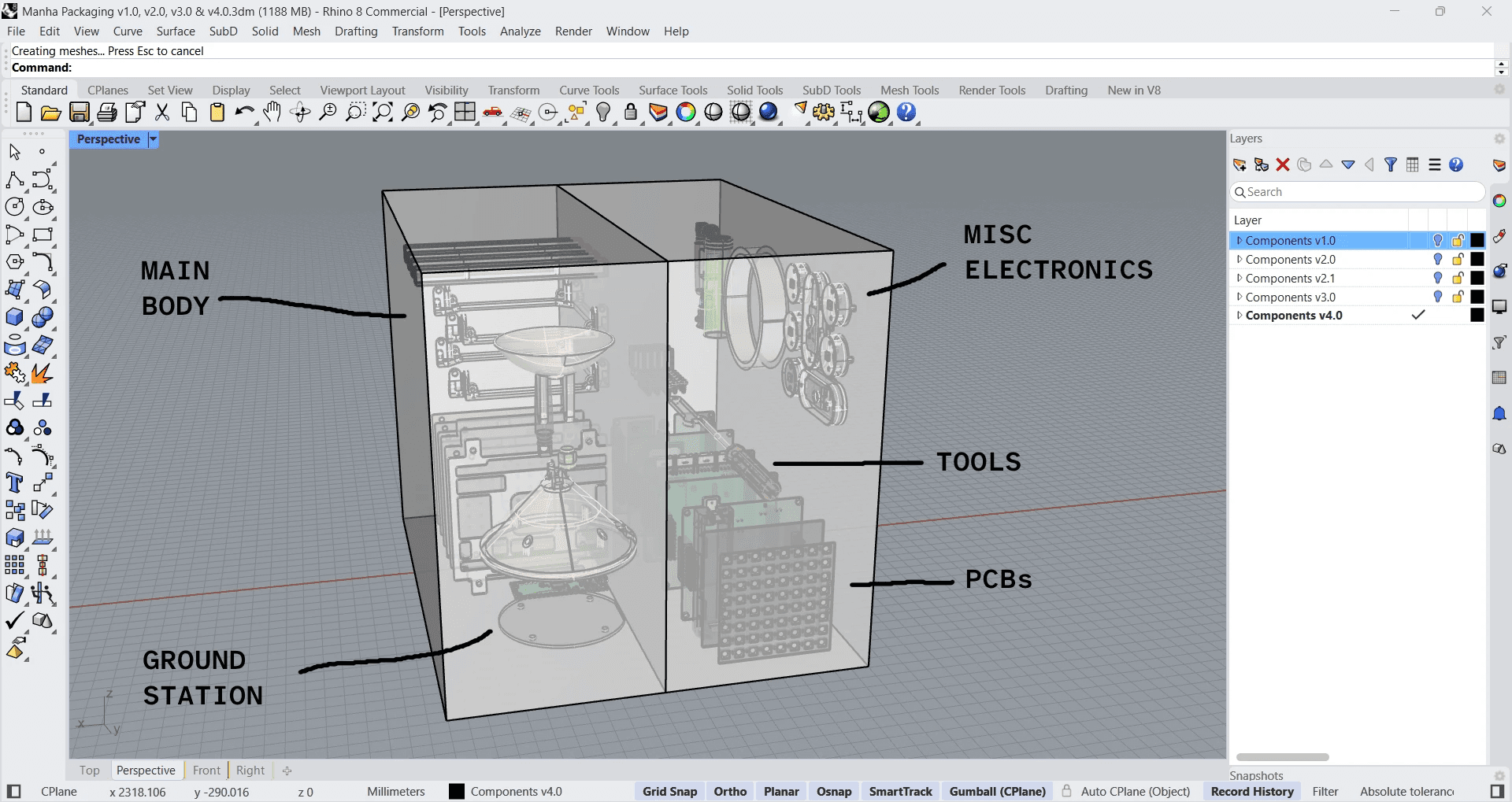The height and width of the screenshot is (802, 1512).
Task: Click the Undo arrow icon
Action: pos(243,113)
